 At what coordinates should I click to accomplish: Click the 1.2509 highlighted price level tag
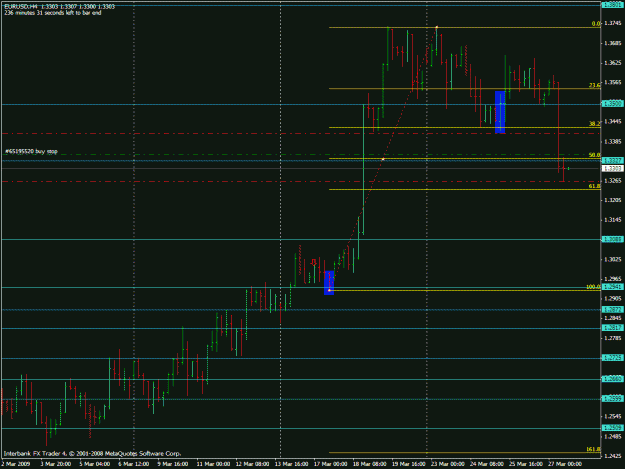[x=613, y=428]
